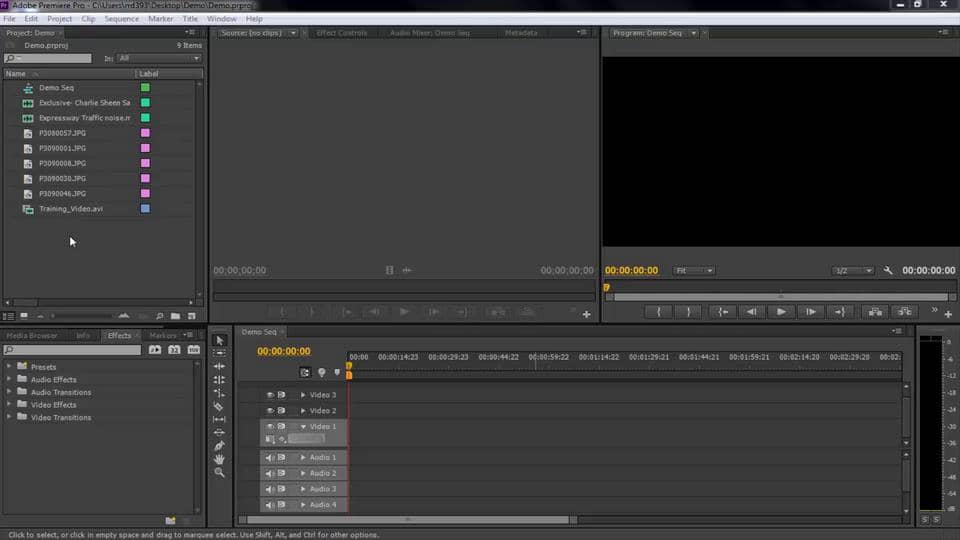The height and width of the screenshot is (540, 960).
Task: Select the Slide tool
Action: pos(219,433)
